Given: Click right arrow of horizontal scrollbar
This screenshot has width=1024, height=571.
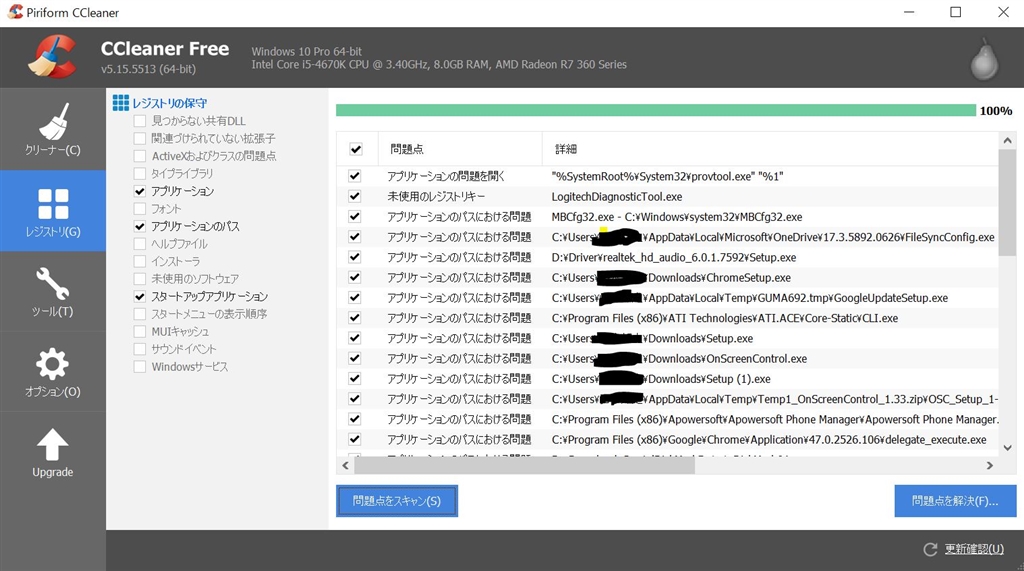Looking at the screenshot, I should click(x=989, y=465).
